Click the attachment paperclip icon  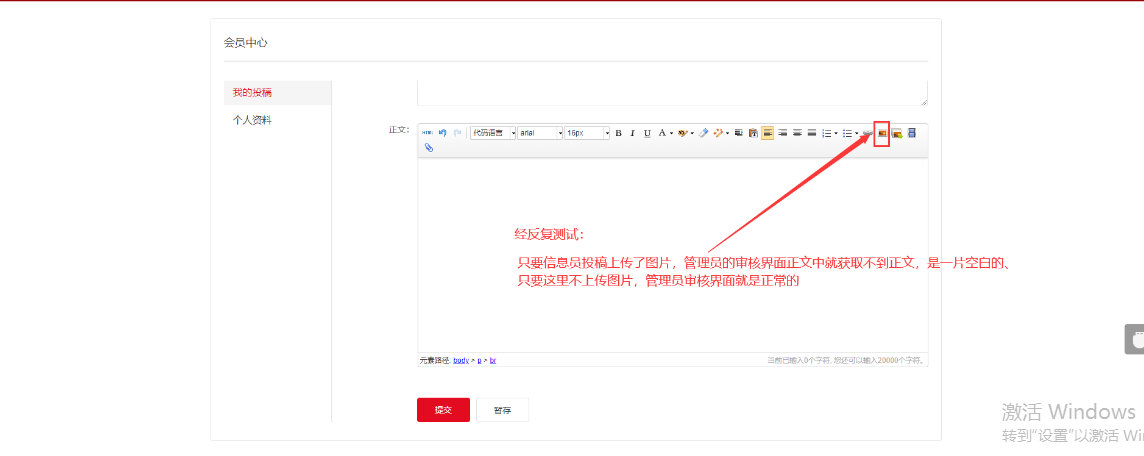pos(429,147)
